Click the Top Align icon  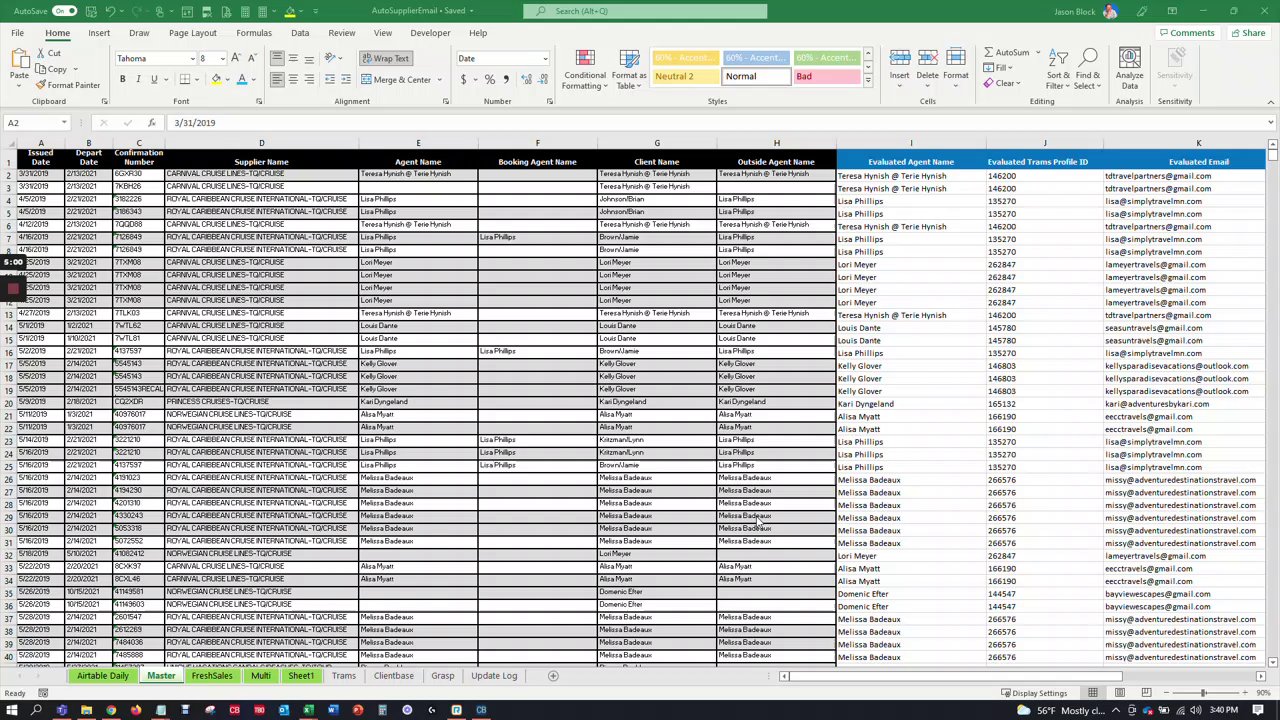coord(277,58)
